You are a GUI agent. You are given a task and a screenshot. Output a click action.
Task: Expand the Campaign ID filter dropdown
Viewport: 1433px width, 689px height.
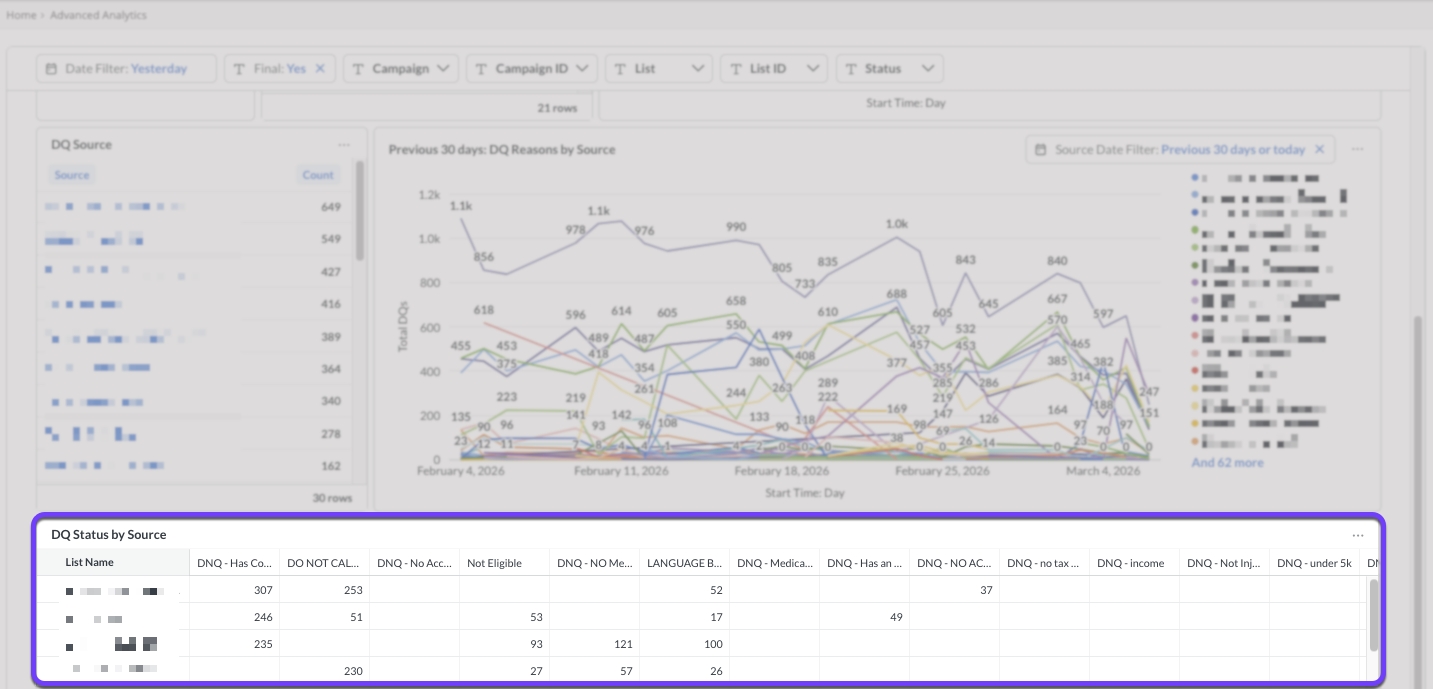point(582,69)
